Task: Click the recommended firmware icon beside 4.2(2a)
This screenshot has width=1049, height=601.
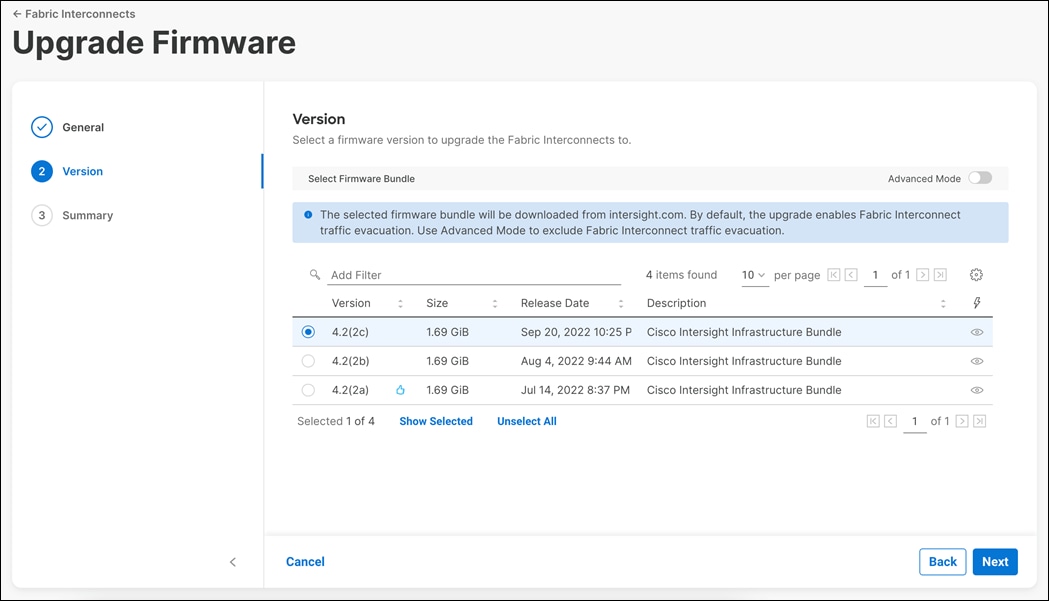Action: point(401,390)
